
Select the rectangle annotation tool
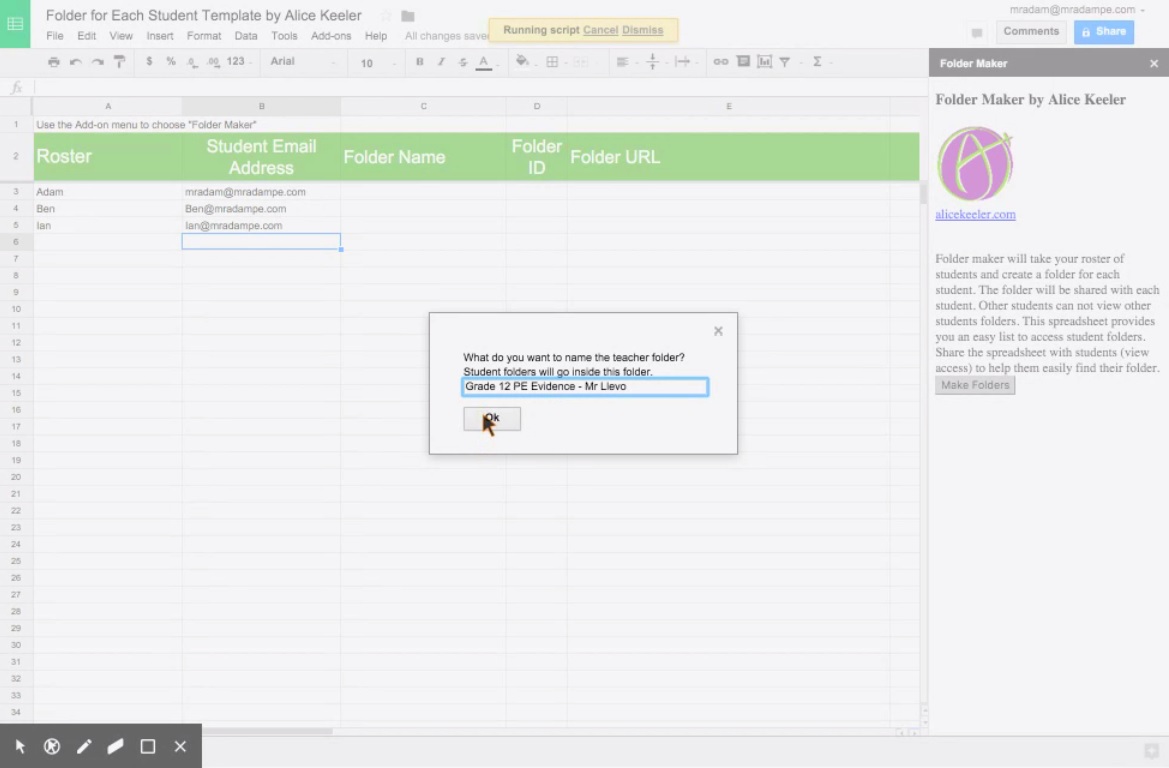pyautogui.click(x=148, y=746)
